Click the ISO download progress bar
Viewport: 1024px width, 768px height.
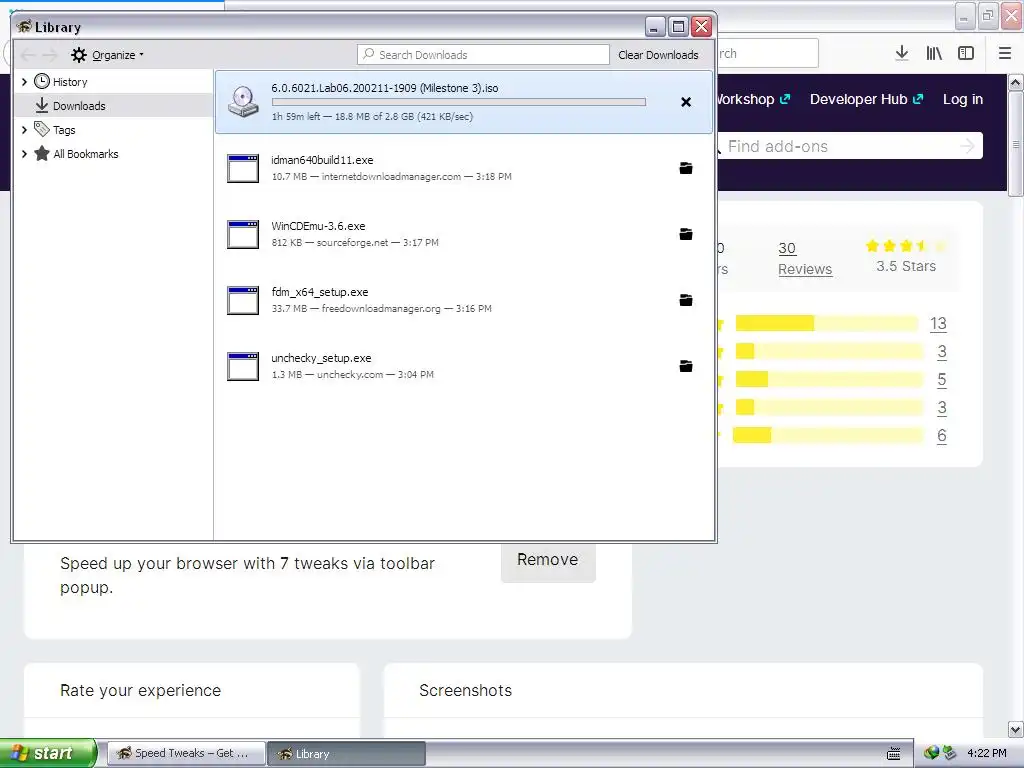pos(458,102)
